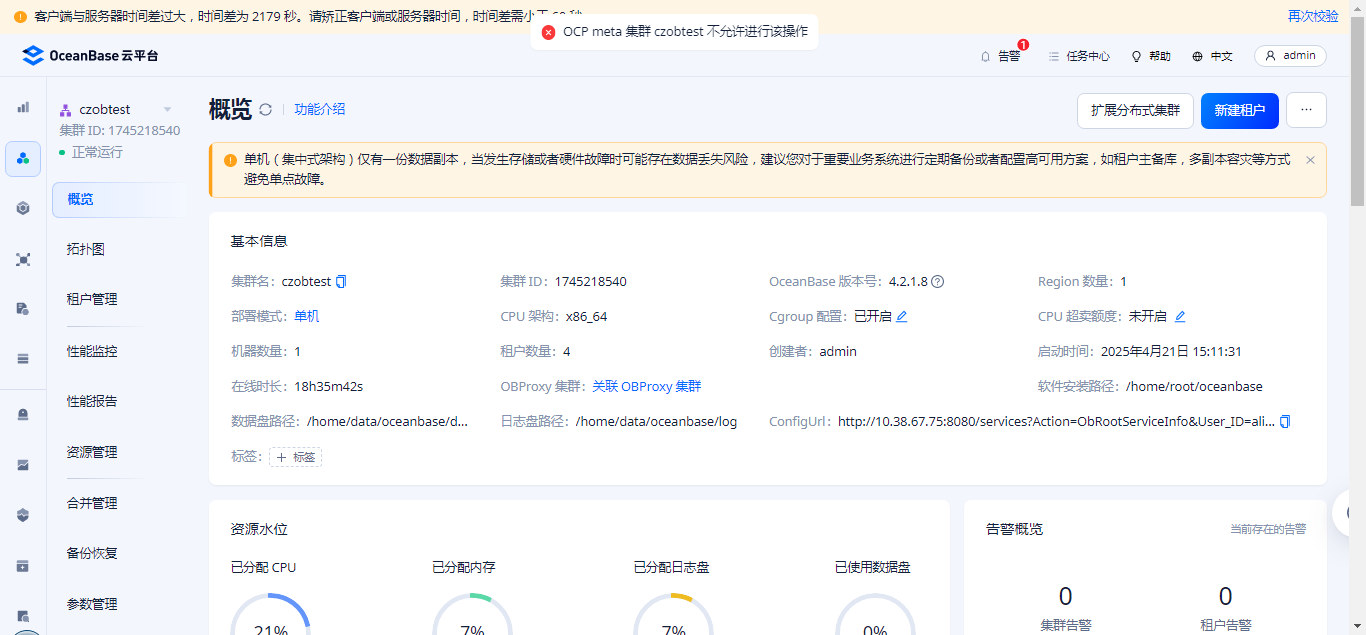Click the 在线时长 value 18h35m42s
Viewport: 1366px width, 635px height.
coord(327,387)
